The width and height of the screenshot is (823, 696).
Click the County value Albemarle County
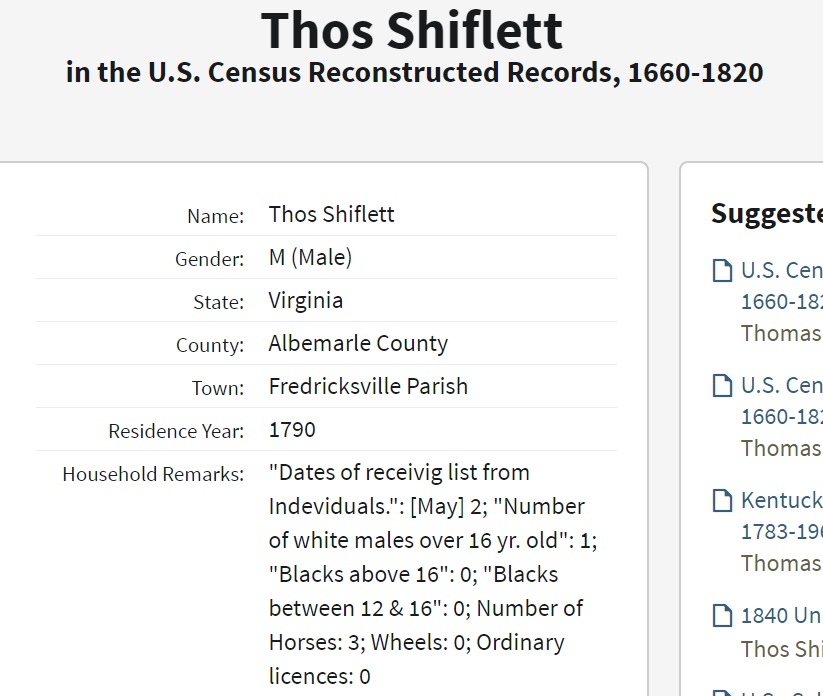[358, 343]
